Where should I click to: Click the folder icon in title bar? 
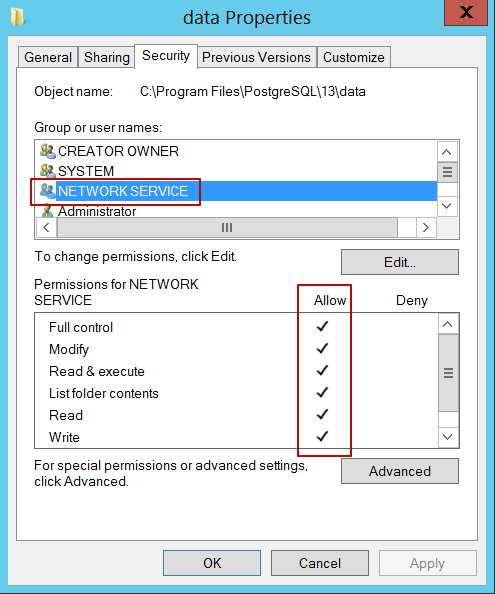(18, 17)
